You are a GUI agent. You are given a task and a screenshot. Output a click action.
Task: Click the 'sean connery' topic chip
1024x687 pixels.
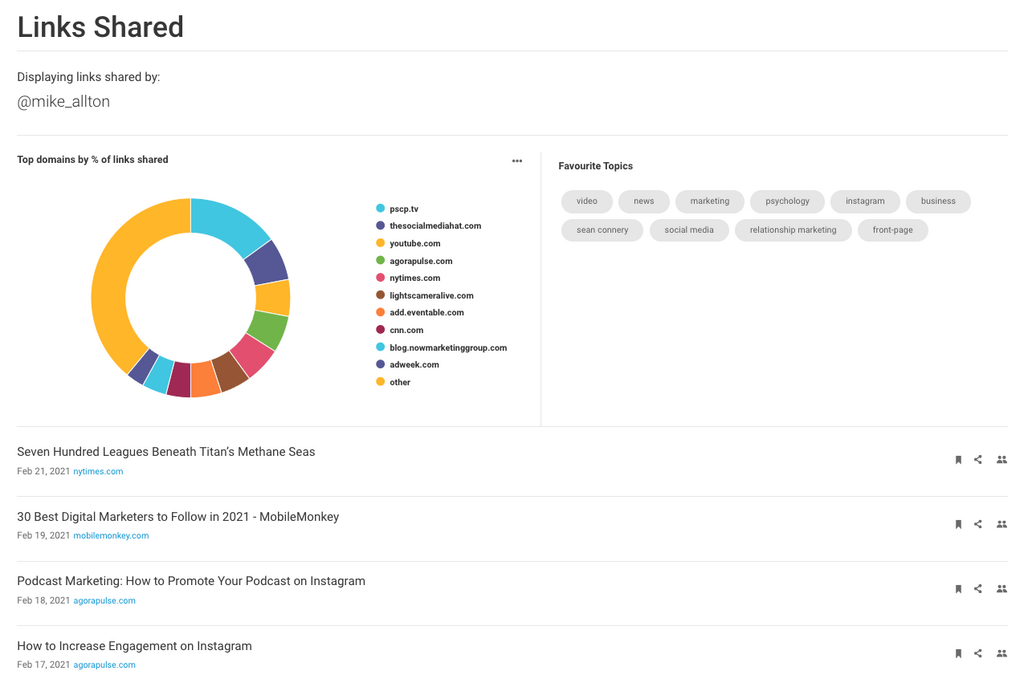[x=602, y=230]
